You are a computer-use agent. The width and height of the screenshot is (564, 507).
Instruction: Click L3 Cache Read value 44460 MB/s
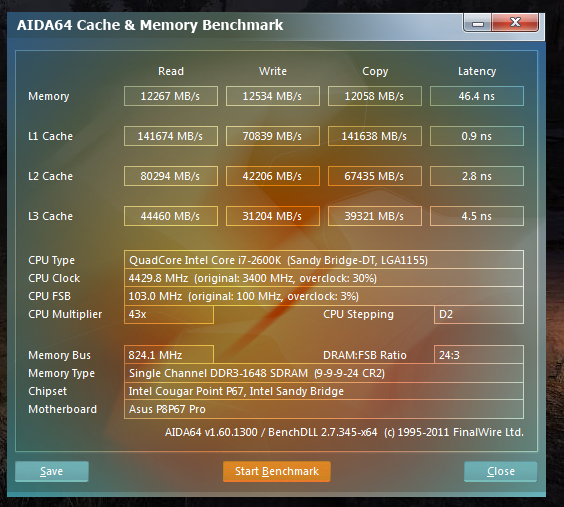pyautogui.click(x=171, y=216)
